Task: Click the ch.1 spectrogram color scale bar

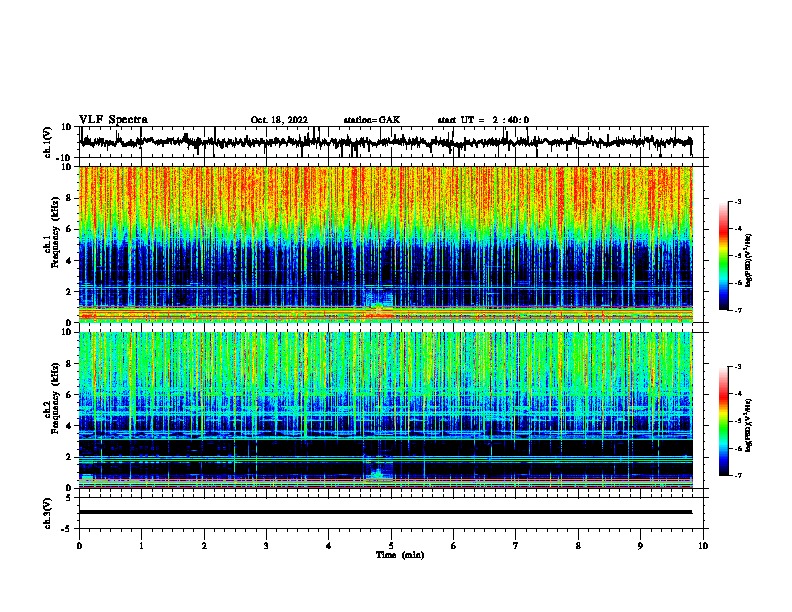Action: (724, 256)
